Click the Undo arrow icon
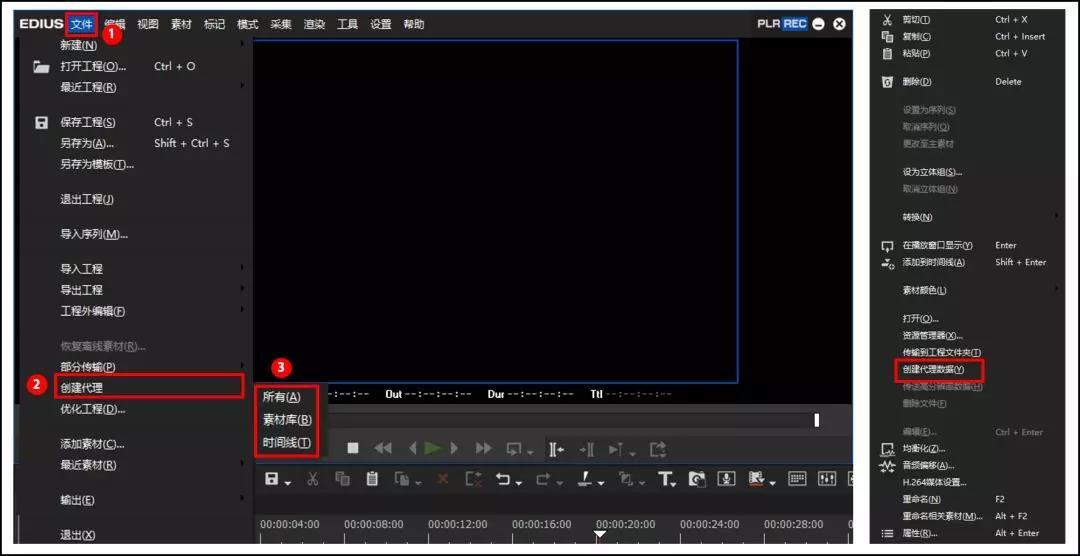This screenshot has width=1080, height=556. 503,479
